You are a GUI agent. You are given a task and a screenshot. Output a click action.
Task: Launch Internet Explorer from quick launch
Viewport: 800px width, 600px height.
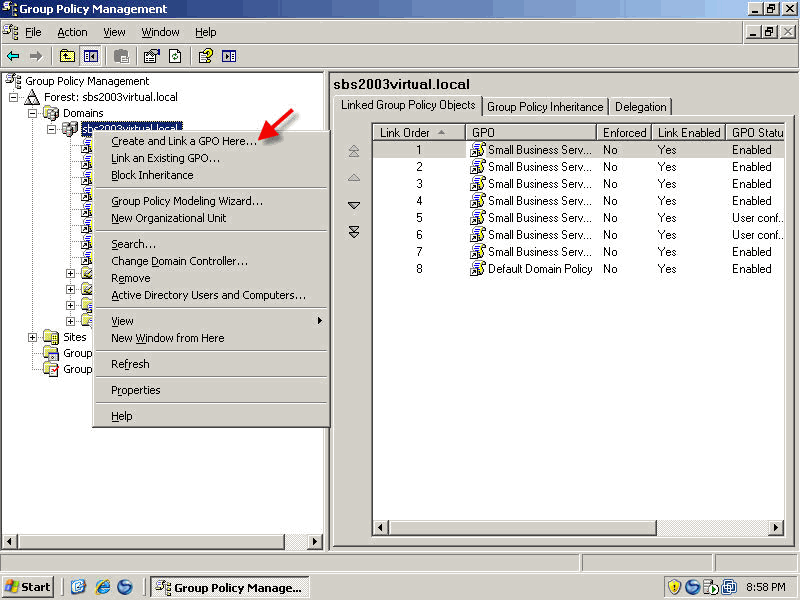point(103,587)
